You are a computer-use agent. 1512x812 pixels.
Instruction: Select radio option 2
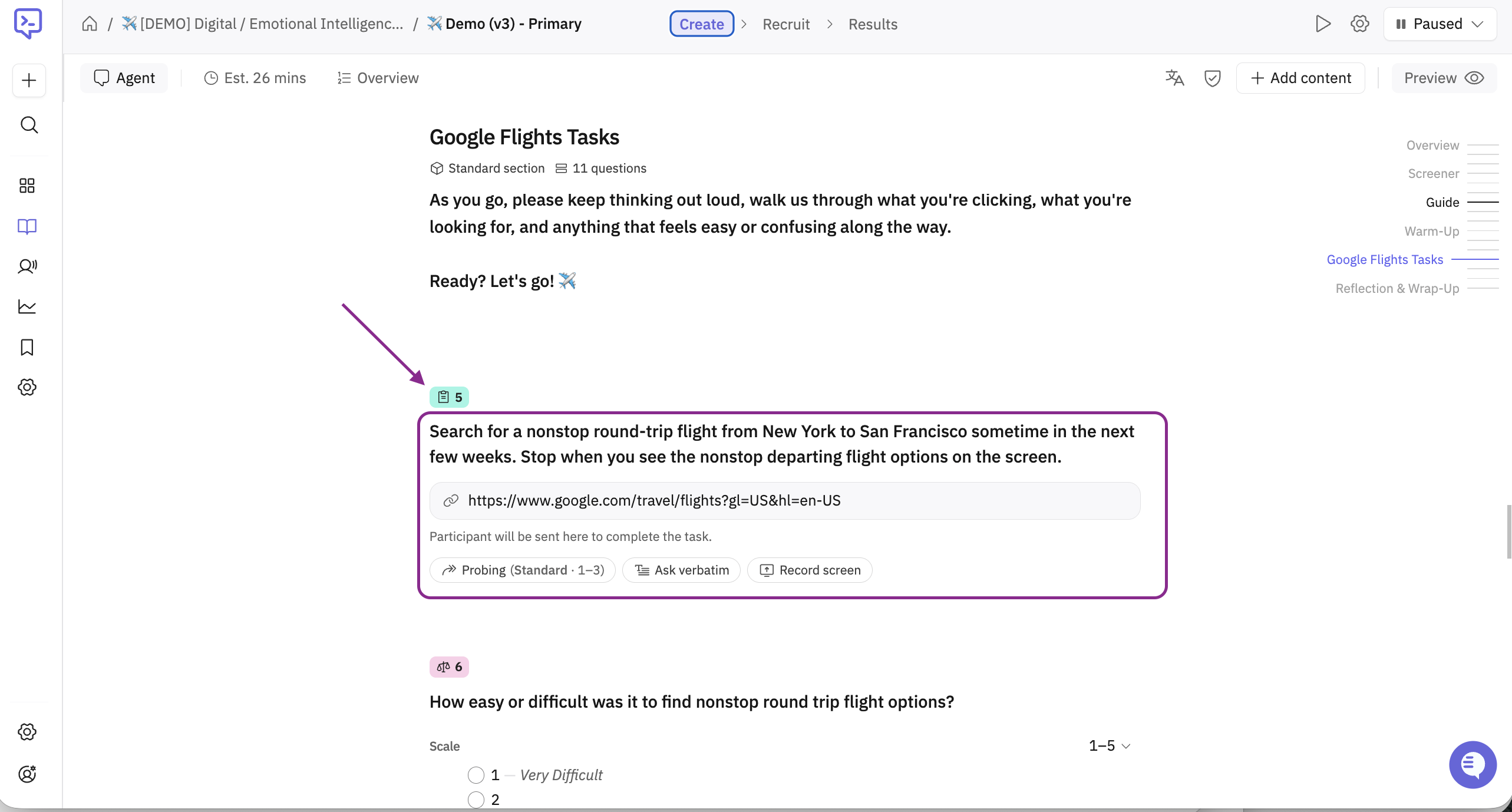(476, 800)
